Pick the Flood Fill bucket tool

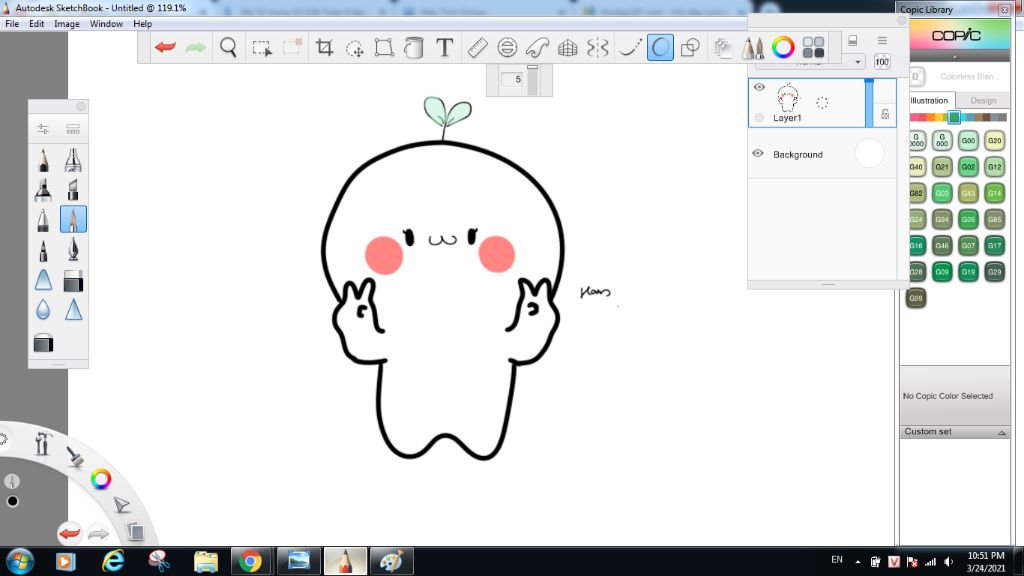(414, 47)
